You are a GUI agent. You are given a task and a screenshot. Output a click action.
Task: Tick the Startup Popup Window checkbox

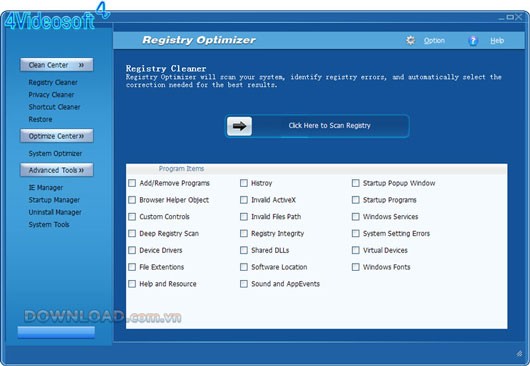[356, 183]
